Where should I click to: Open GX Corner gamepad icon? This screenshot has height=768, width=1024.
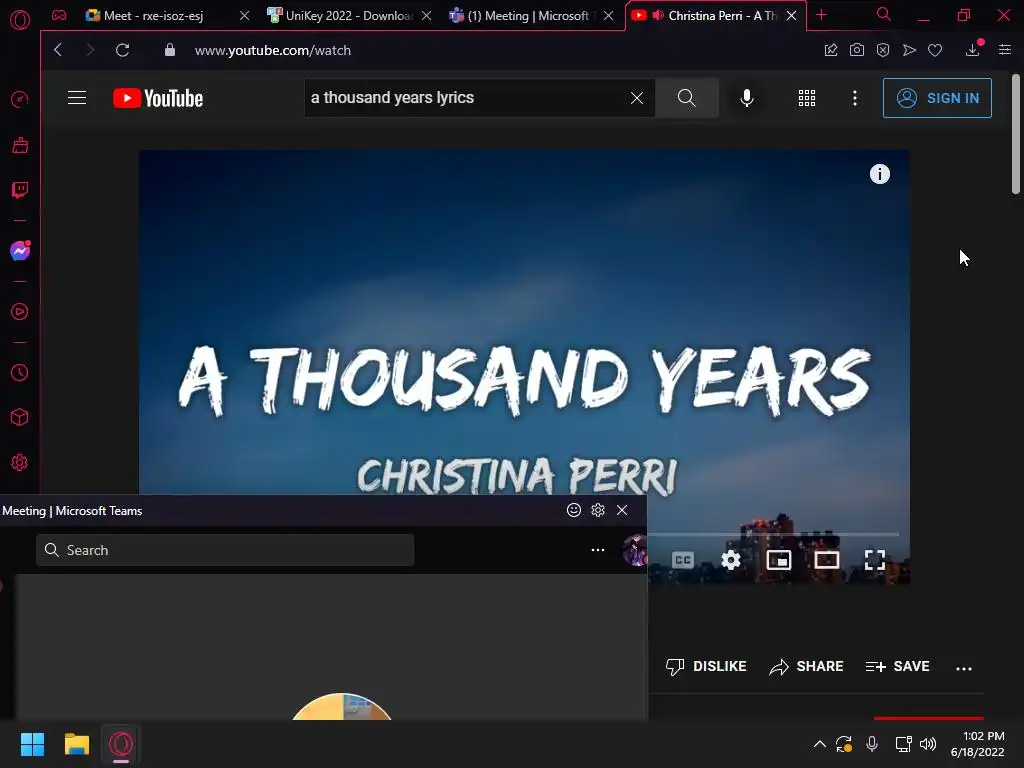tap(59, 15)
